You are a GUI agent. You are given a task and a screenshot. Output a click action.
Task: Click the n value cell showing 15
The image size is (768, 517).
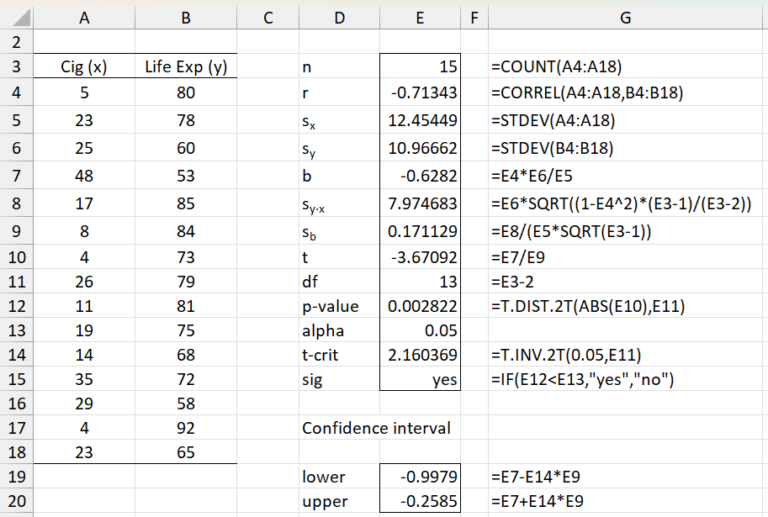tap(420, 67)
